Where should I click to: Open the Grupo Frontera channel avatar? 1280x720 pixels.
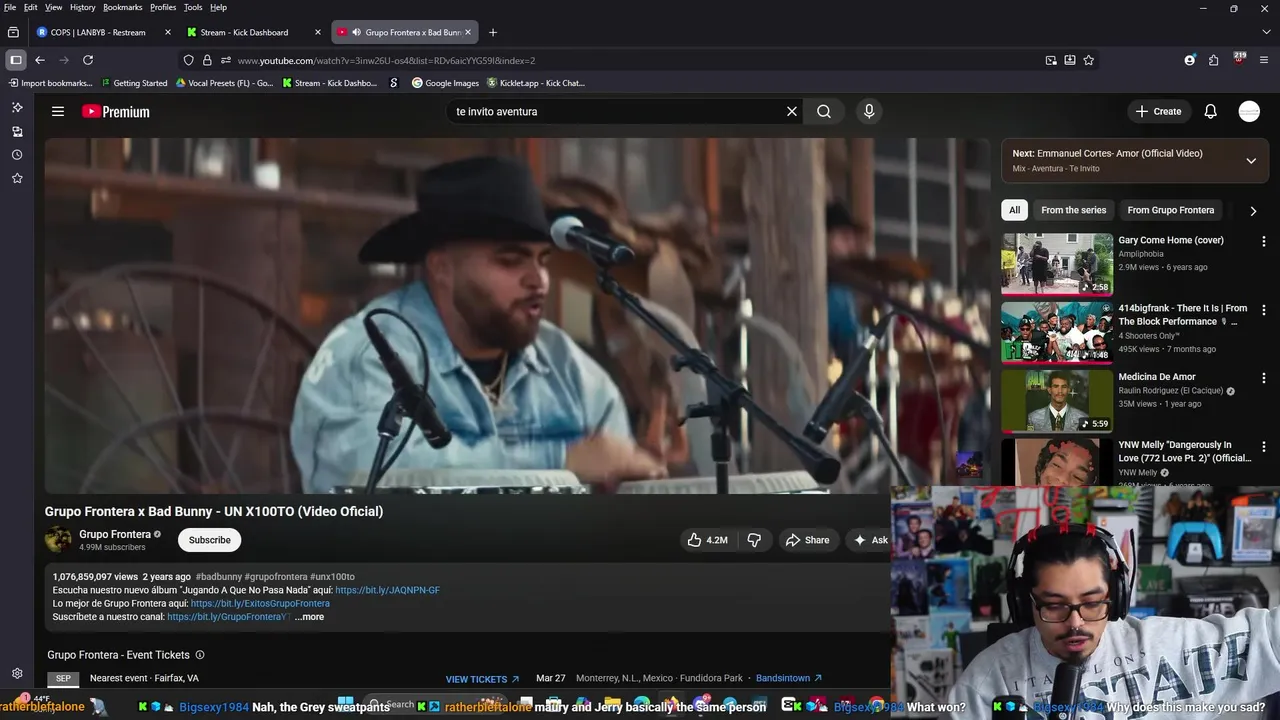click(58, 540)
